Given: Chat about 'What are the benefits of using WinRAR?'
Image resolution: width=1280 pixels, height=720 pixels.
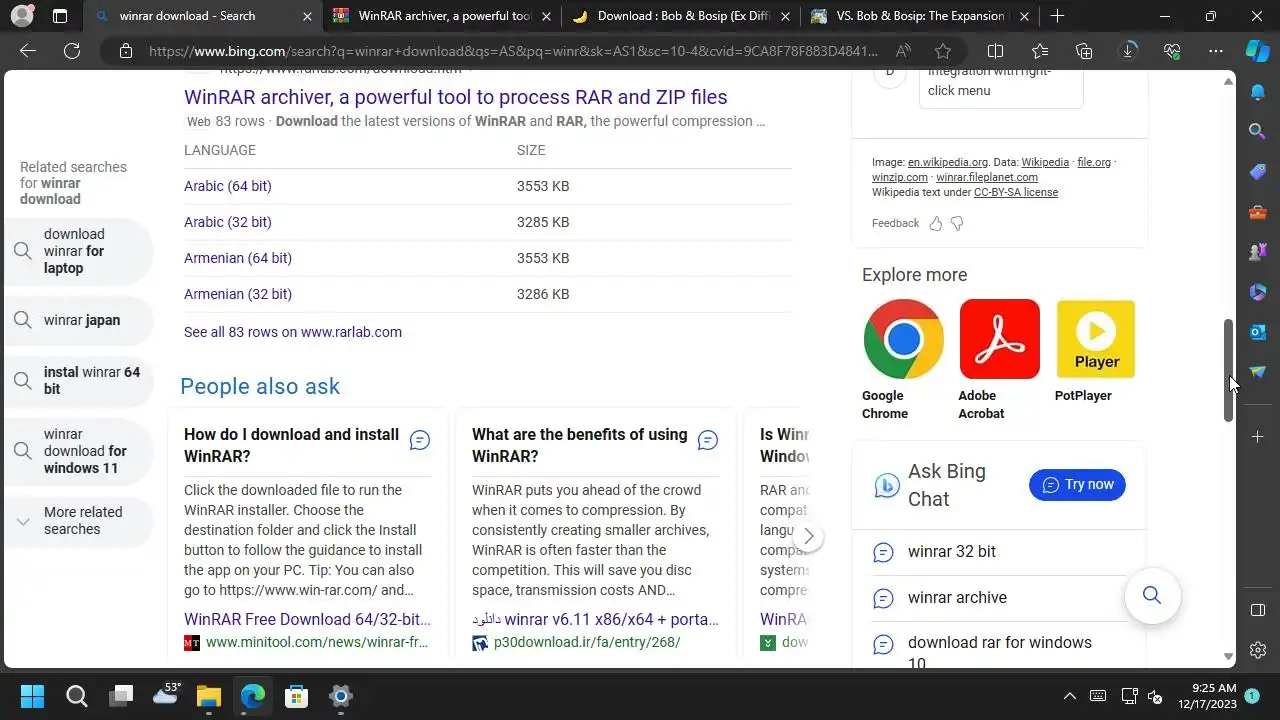Looking at the screenshot, I should click(x=708, y=440).
